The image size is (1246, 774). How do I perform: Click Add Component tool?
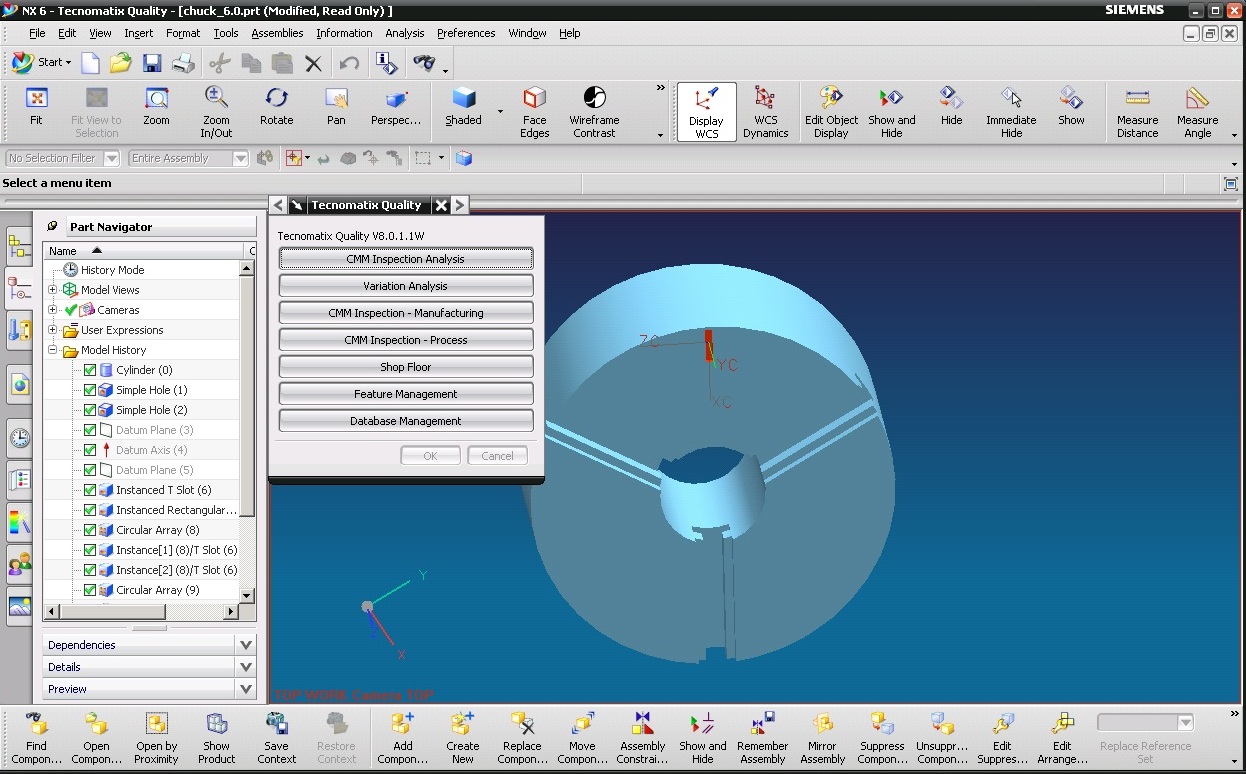402,738
